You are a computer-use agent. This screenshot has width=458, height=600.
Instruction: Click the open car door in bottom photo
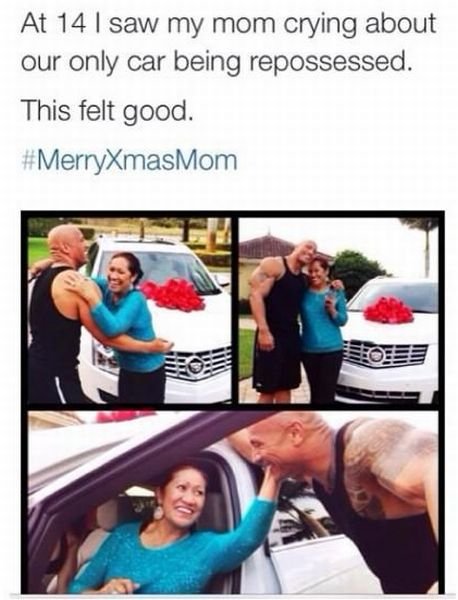pos(314,562)
